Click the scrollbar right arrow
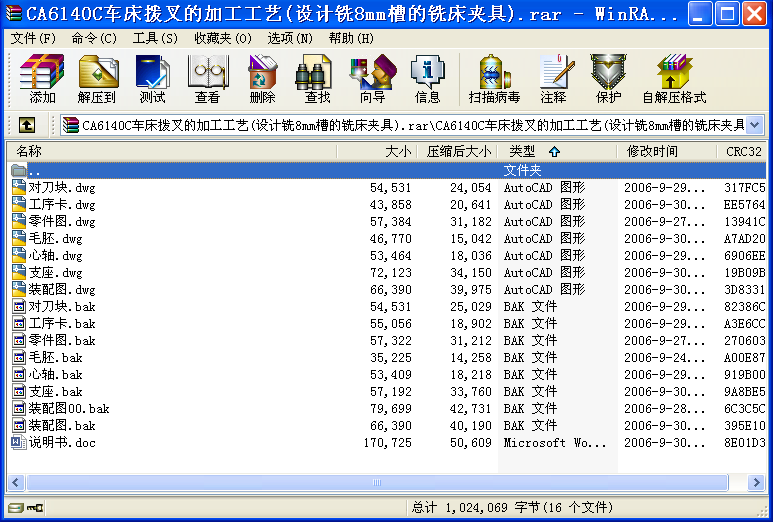773x522 pixels. point(756,482)
